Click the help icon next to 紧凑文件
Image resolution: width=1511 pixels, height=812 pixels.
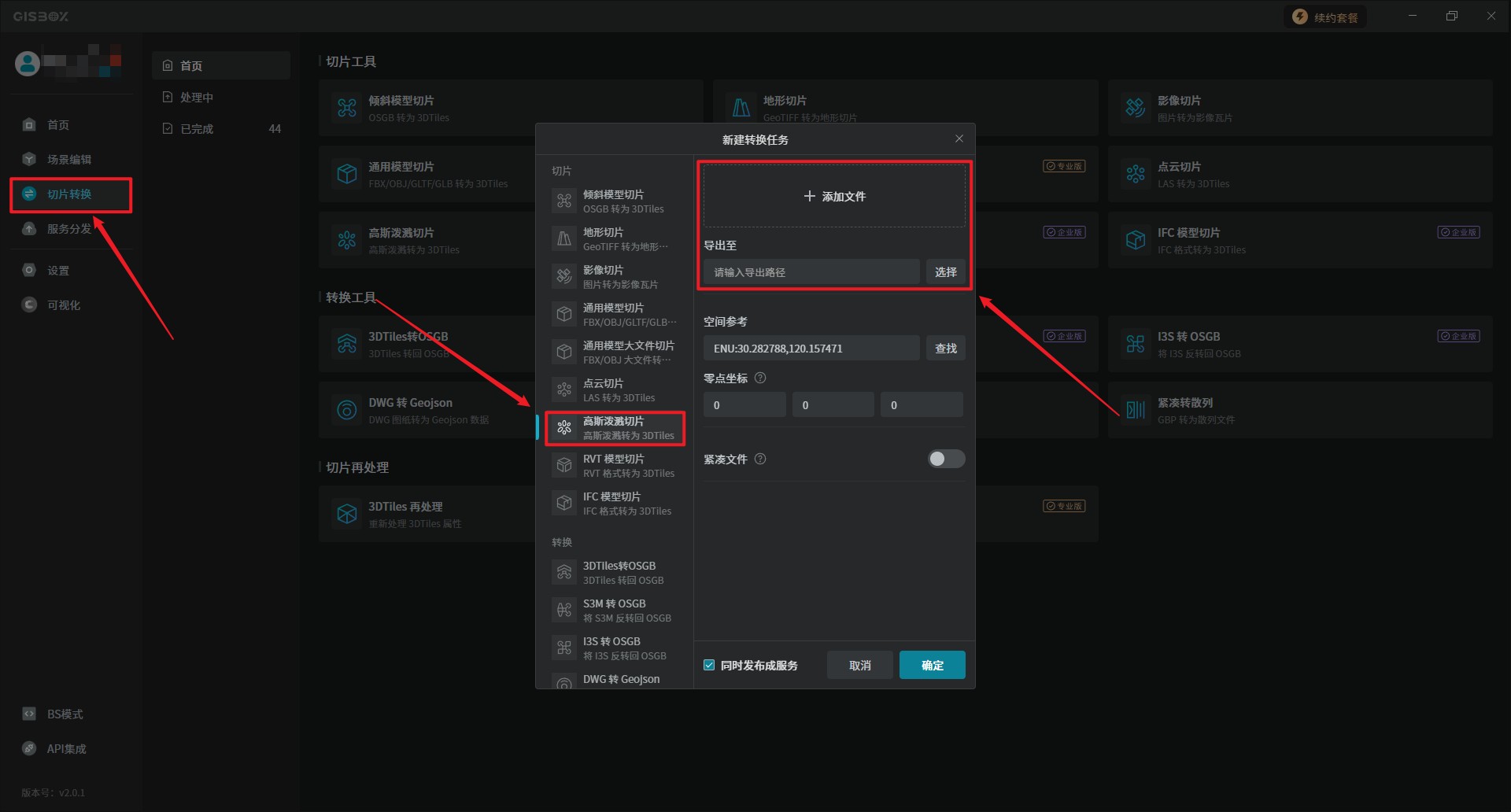click(x=760, y=459)
